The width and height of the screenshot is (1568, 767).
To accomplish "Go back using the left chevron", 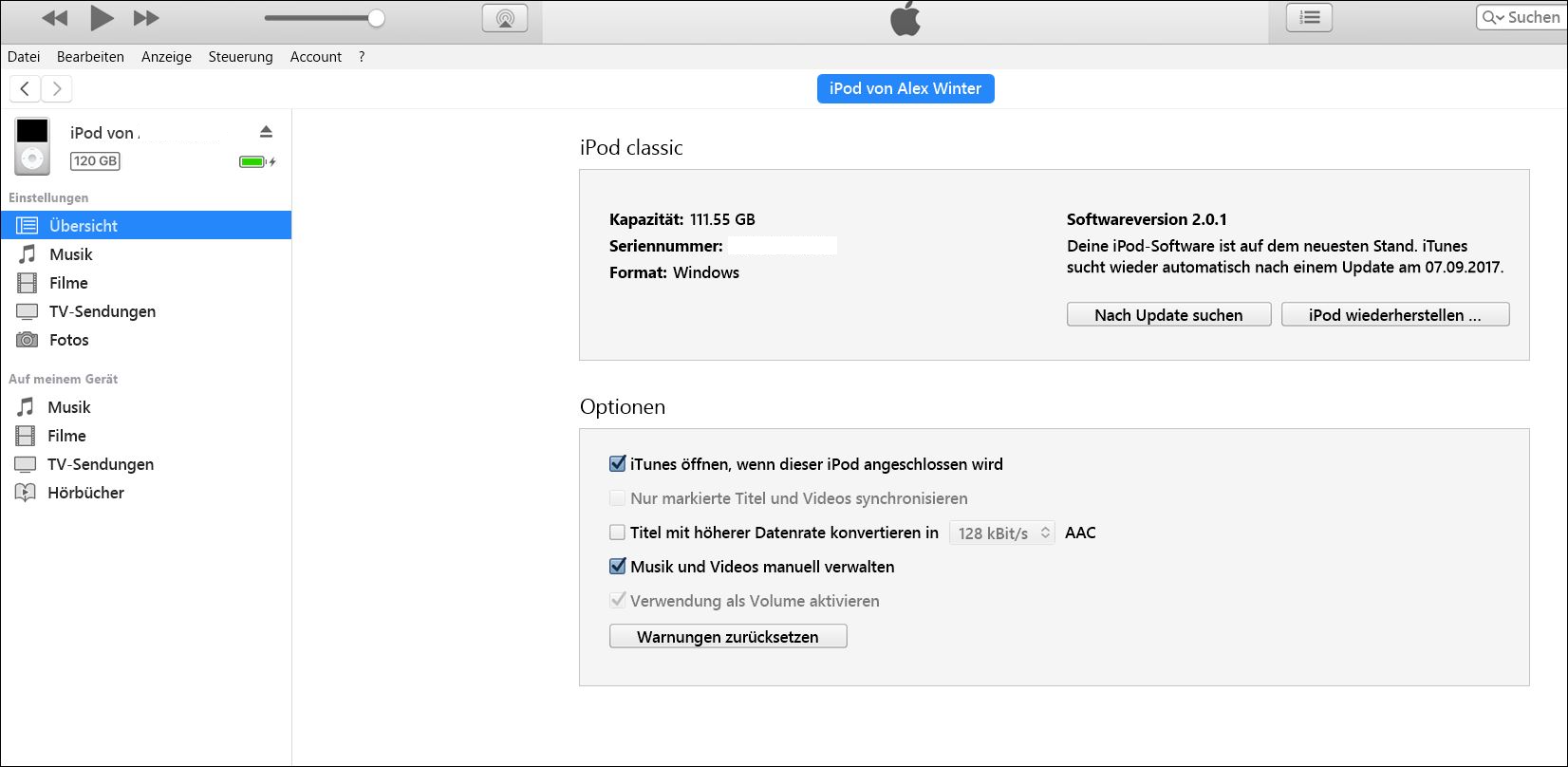I will pyautogui.click(x=26, y=89).
